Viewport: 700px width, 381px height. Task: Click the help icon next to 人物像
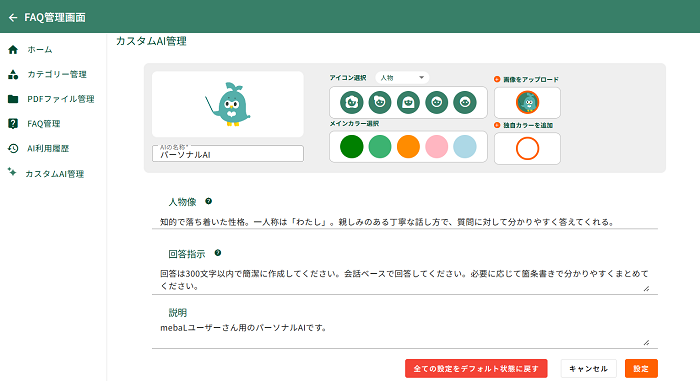click(208, 201)
